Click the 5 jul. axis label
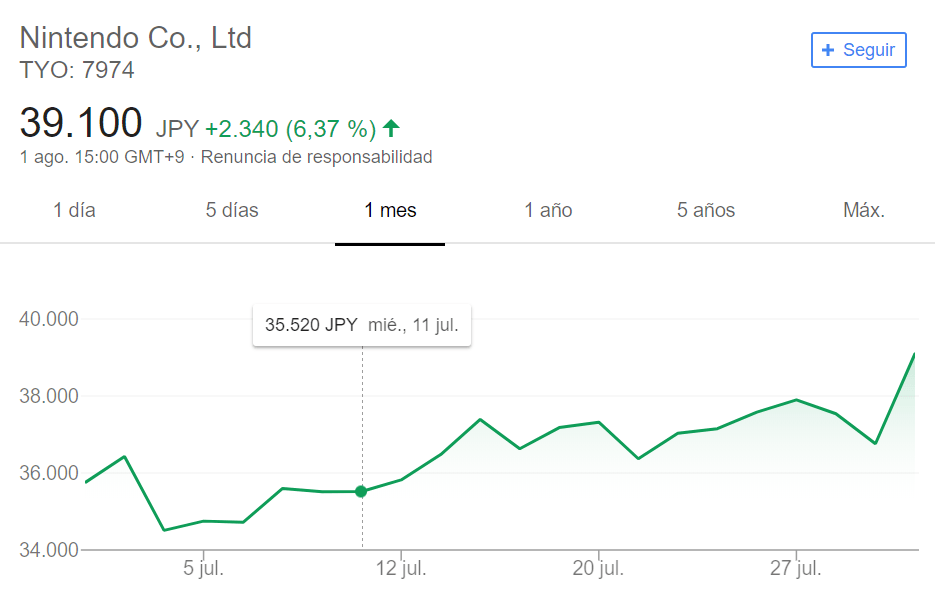This screenshot has height=598, width=935. point(203,568)
